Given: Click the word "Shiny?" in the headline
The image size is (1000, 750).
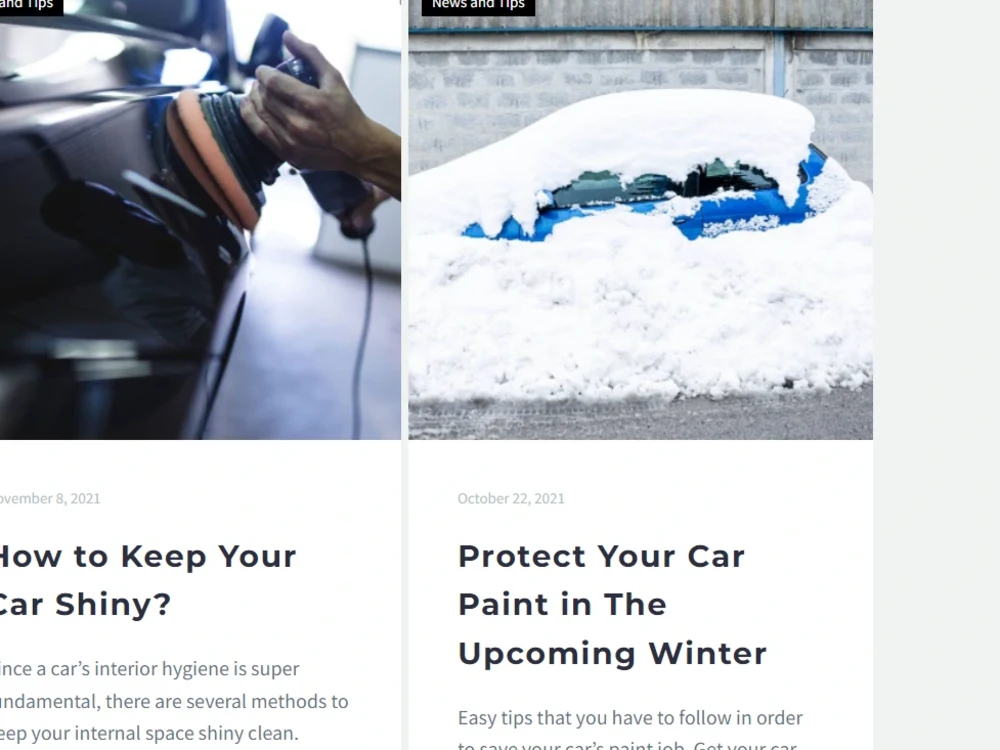Looking at the screenshot, I should [x=114, y=605].
